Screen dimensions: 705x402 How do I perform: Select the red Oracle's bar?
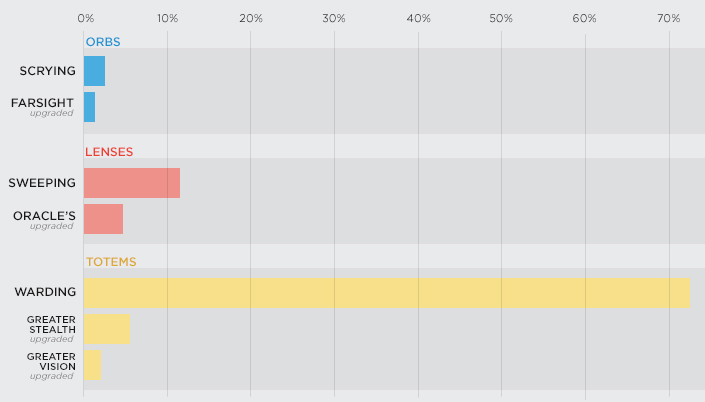[x=103, y=219]
